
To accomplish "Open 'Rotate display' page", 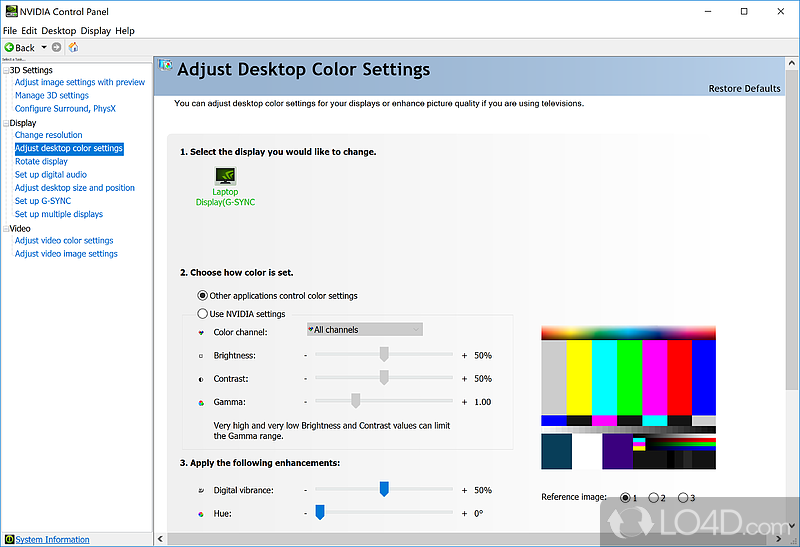I will 41,162.
